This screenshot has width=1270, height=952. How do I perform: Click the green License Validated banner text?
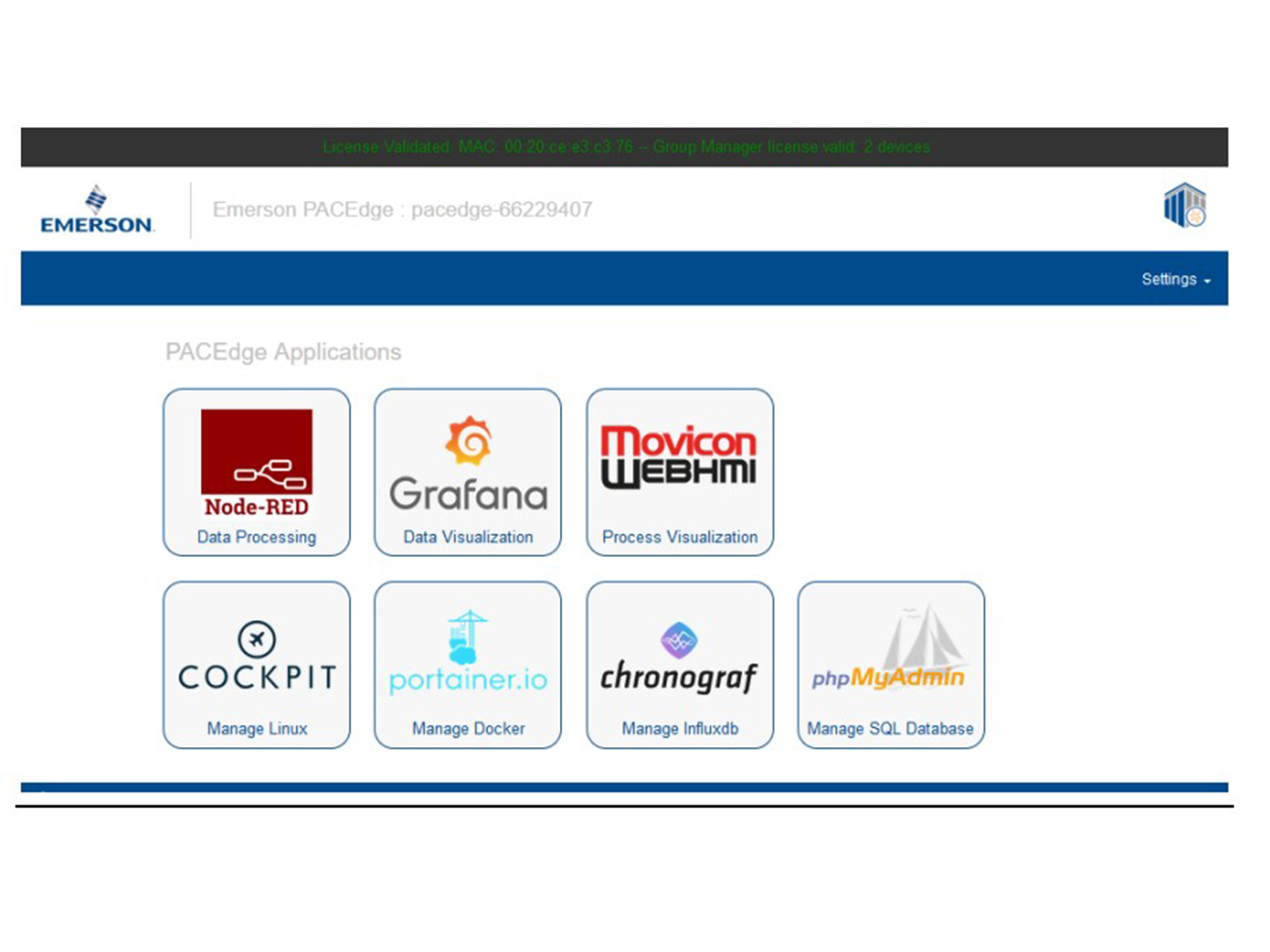625,147
